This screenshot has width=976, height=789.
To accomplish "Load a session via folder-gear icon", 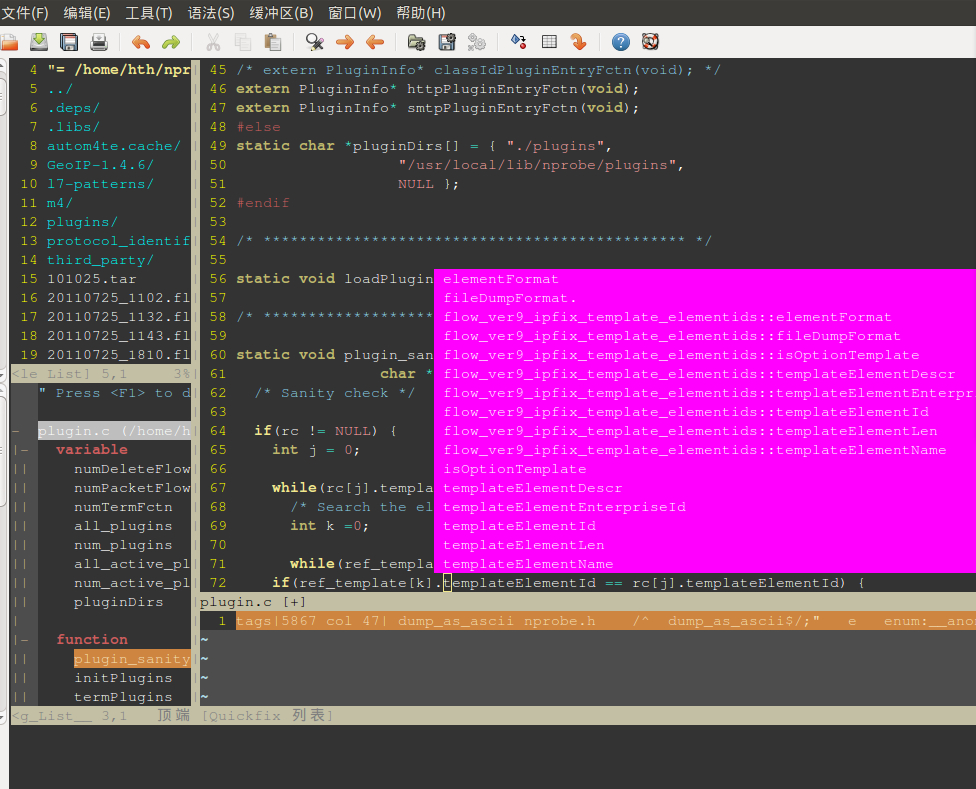I will [x=416, y=42].
